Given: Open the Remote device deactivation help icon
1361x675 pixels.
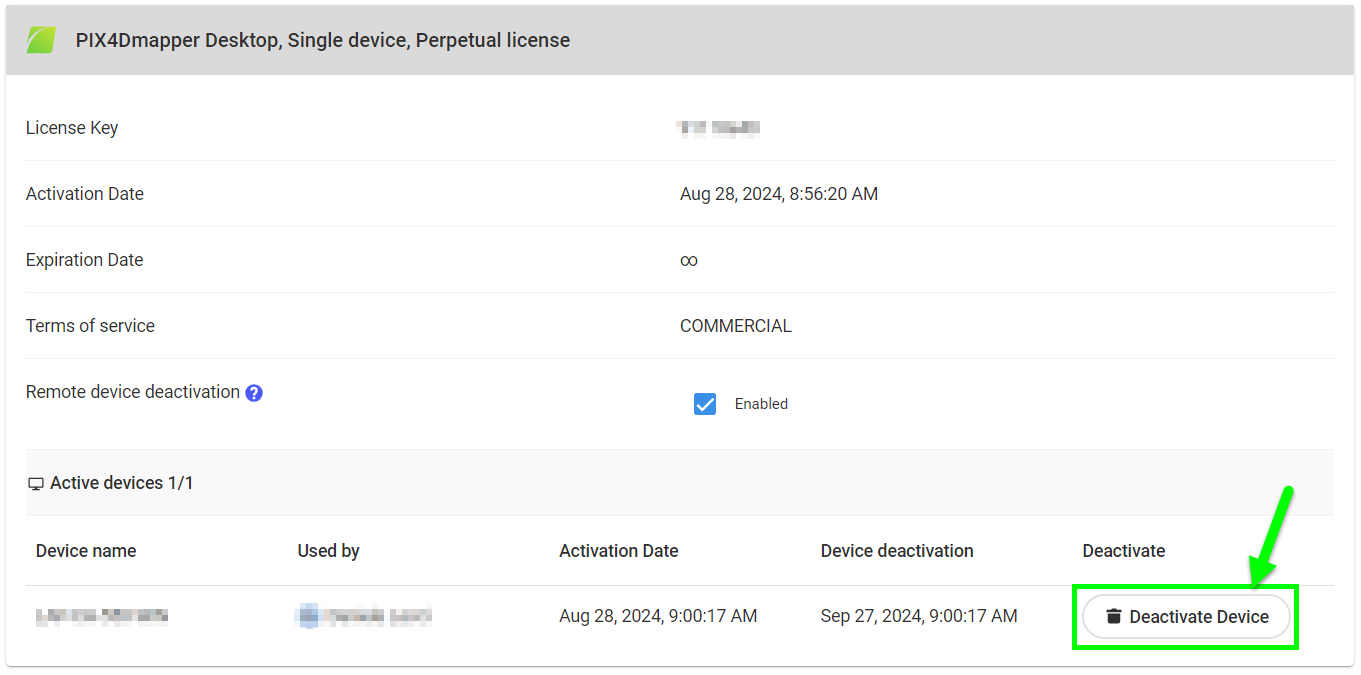Looking at the screenshot, I should pos(254,391).
